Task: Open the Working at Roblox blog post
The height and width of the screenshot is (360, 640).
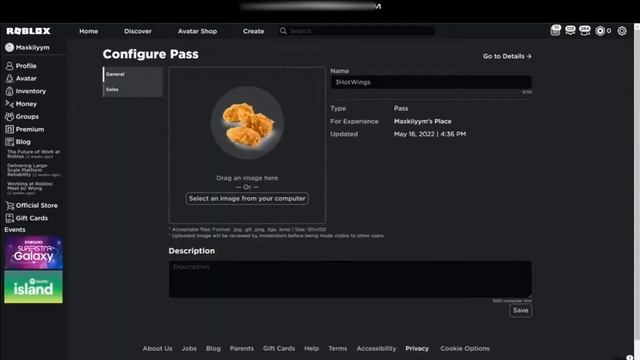Action: pos(30,188)
